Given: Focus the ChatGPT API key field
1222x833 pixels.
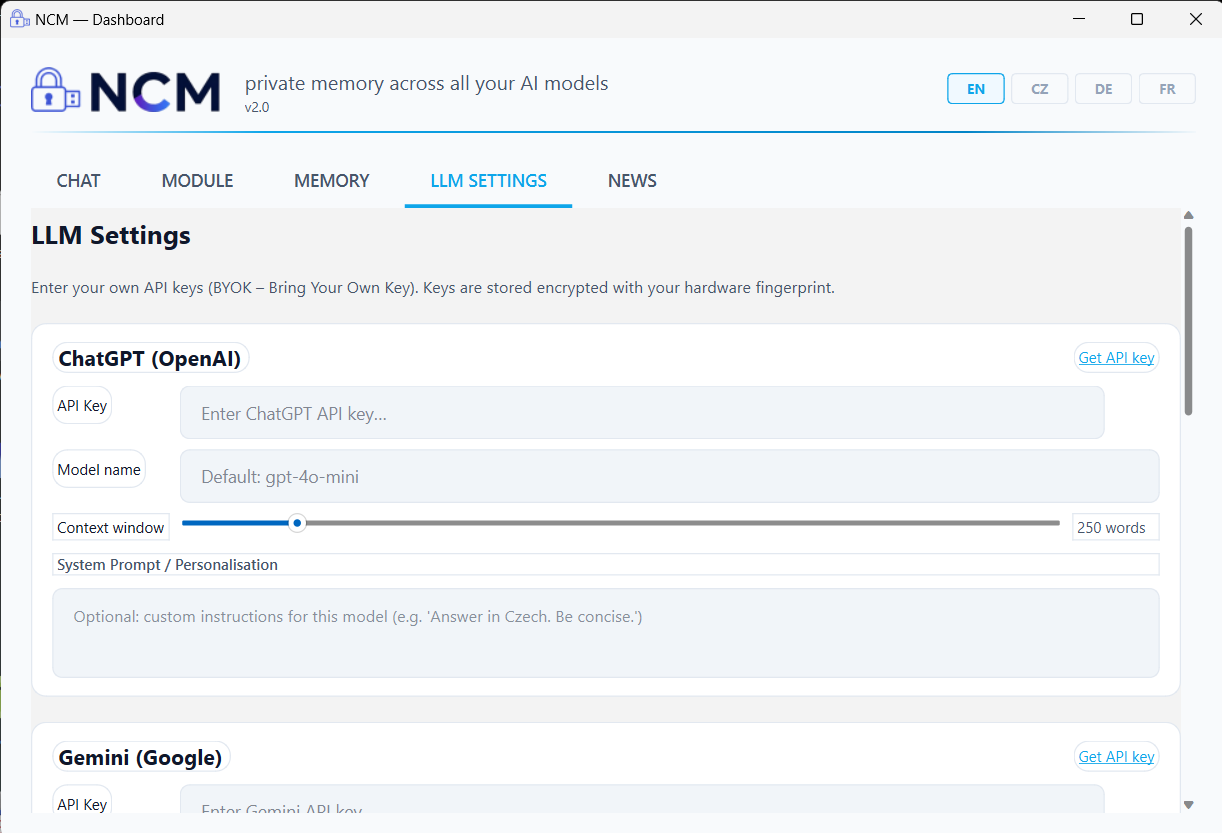Looking at the screenshot, I should point(642,413).
